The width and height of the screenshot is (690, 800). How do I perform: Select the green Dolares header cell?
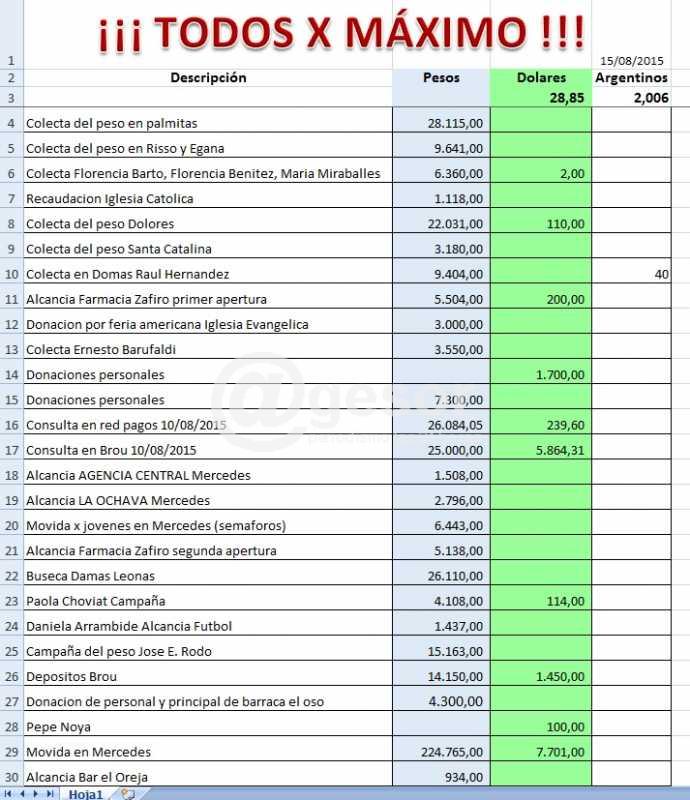pos(540,78)
